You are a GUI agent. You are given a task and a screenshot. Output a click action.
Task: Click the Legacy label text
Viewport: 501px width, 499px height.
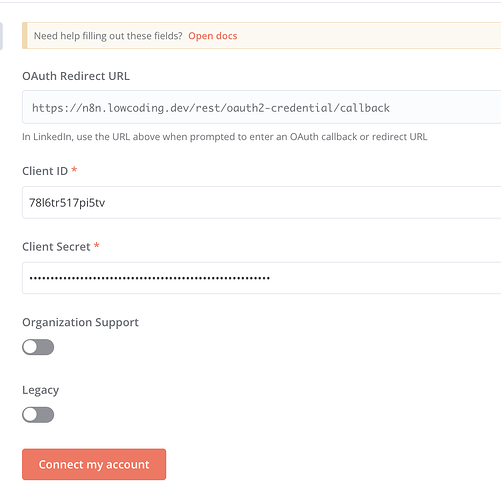[x=41, y=390]
